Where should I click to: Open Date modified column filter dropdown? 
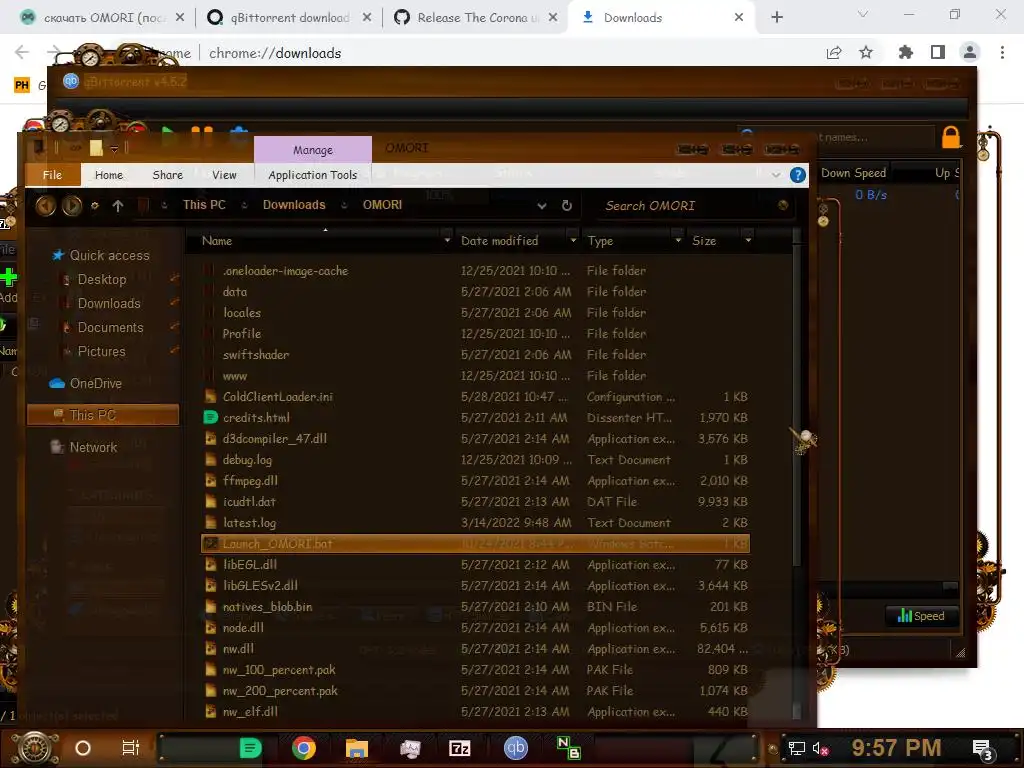point(573,240)
